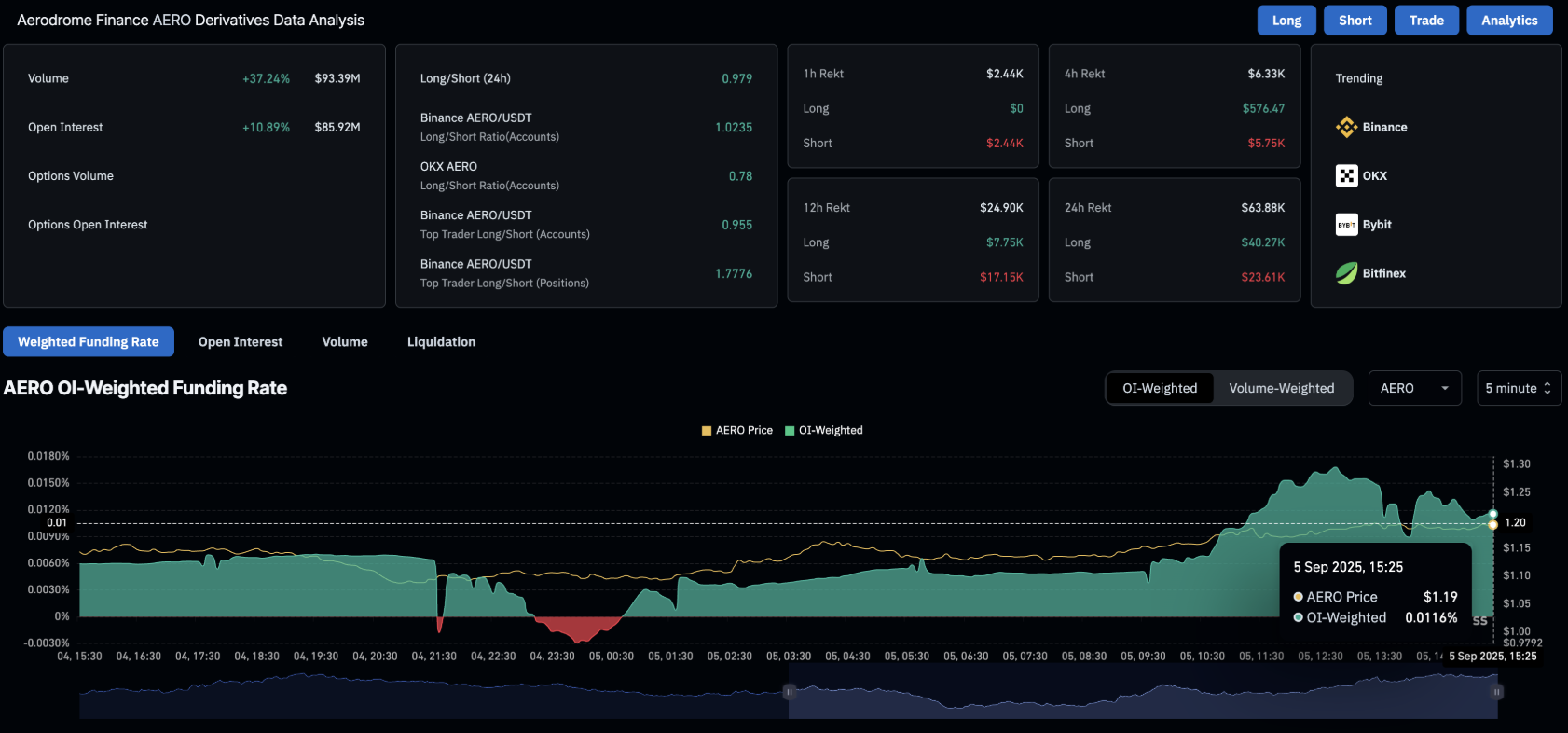The height and width of the screenshot is (733, 1568).
Task: Click the Short button
Action: pyautogui.click(x=1355, y=21)
